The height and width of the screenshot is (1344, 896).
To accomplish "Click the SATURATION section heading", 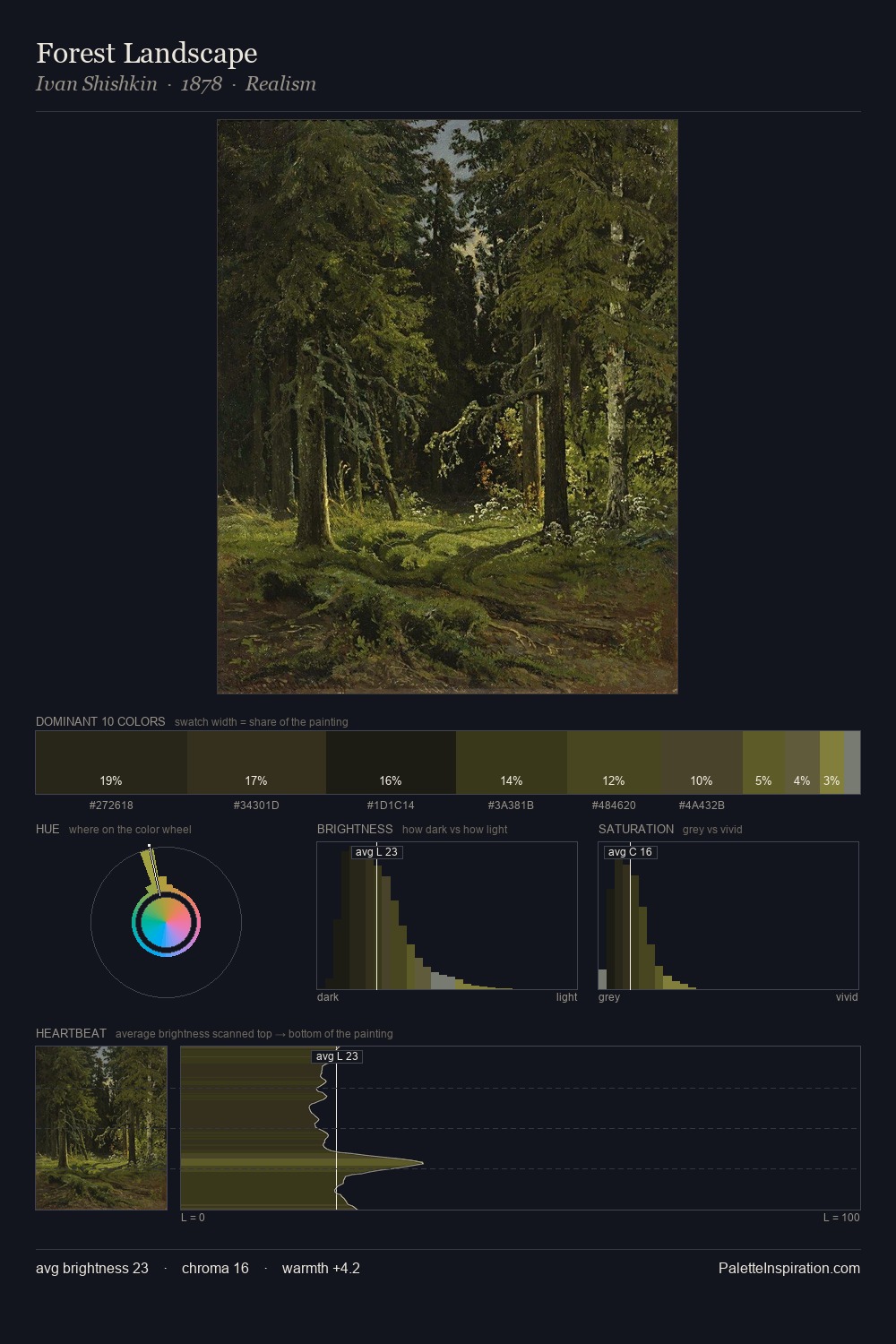I will (636, 829).
